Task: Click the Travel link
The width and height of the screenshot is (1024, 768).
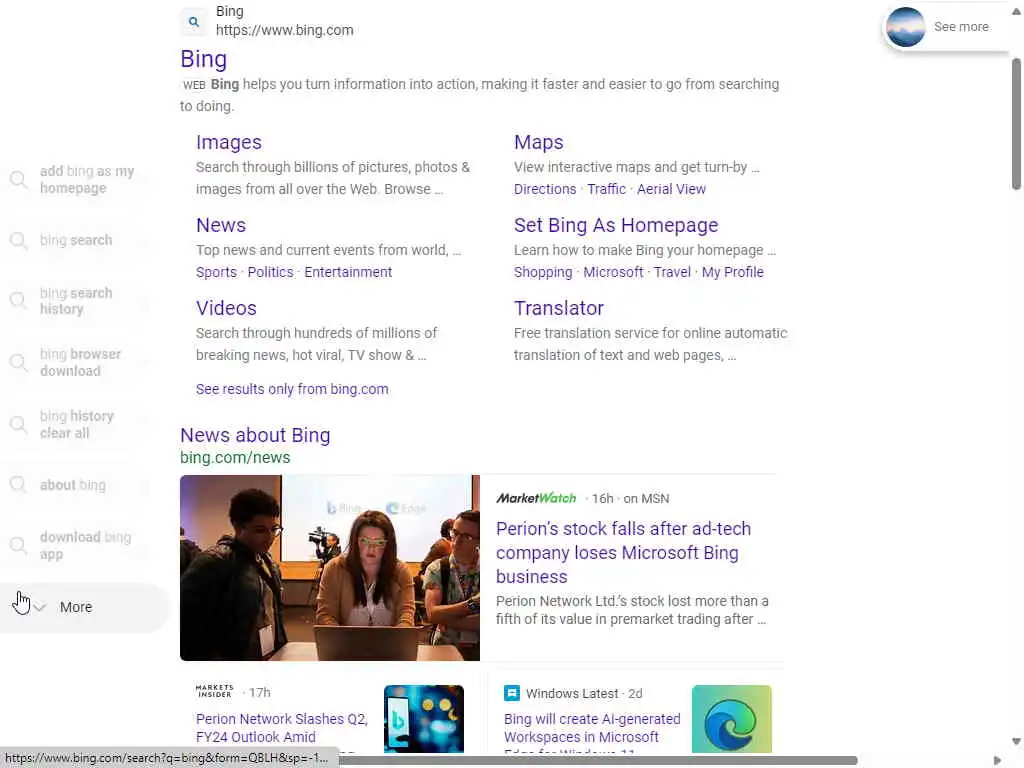Action: pos(672,272)
